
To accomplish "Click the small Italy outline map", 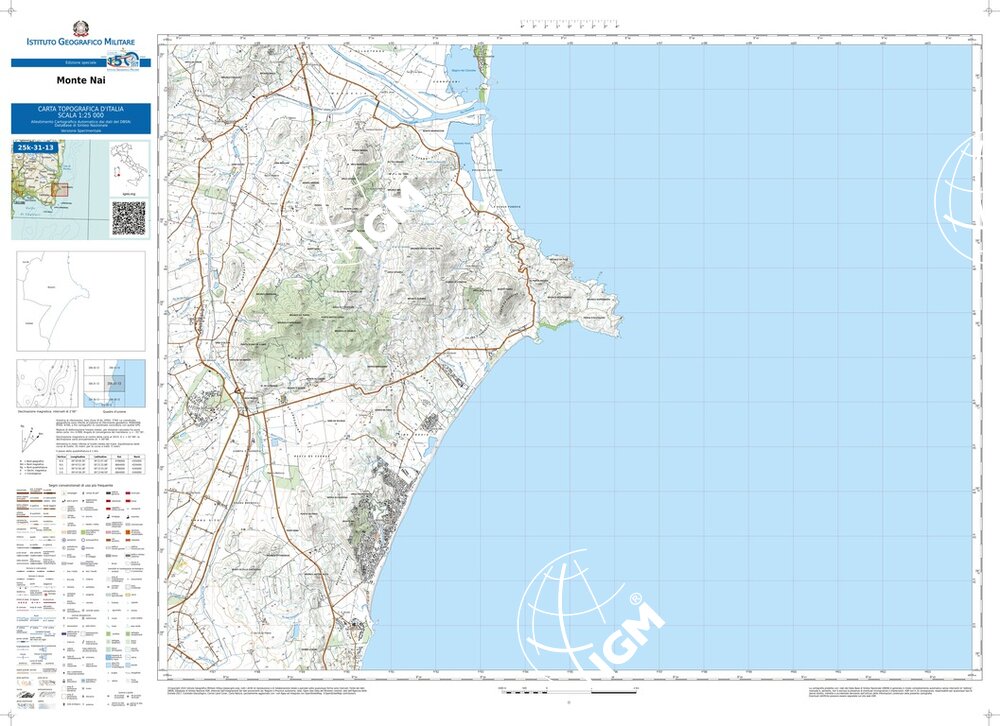I will (x=128, y=166).
